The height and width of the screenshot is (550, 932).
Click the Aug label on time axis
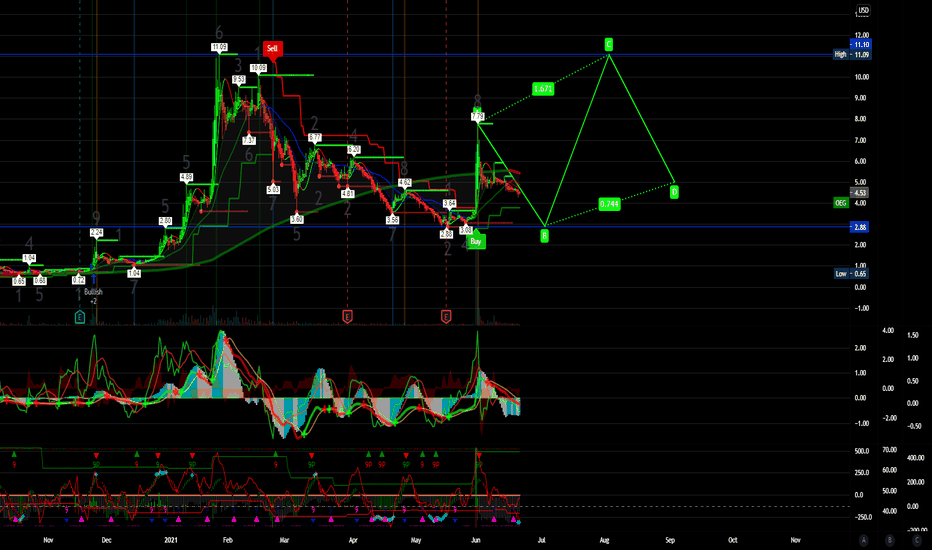(604, 540)
